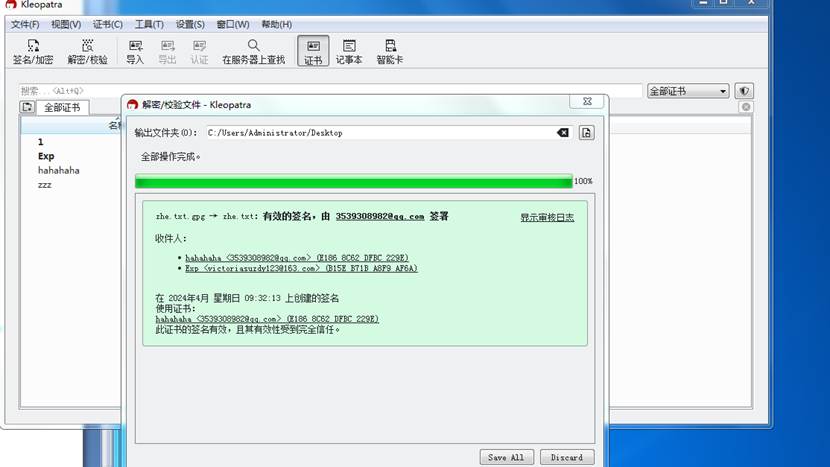The width and height of the screenshot is (830, 467).
Task: Click the certificate search field
Action: (330, 91)
